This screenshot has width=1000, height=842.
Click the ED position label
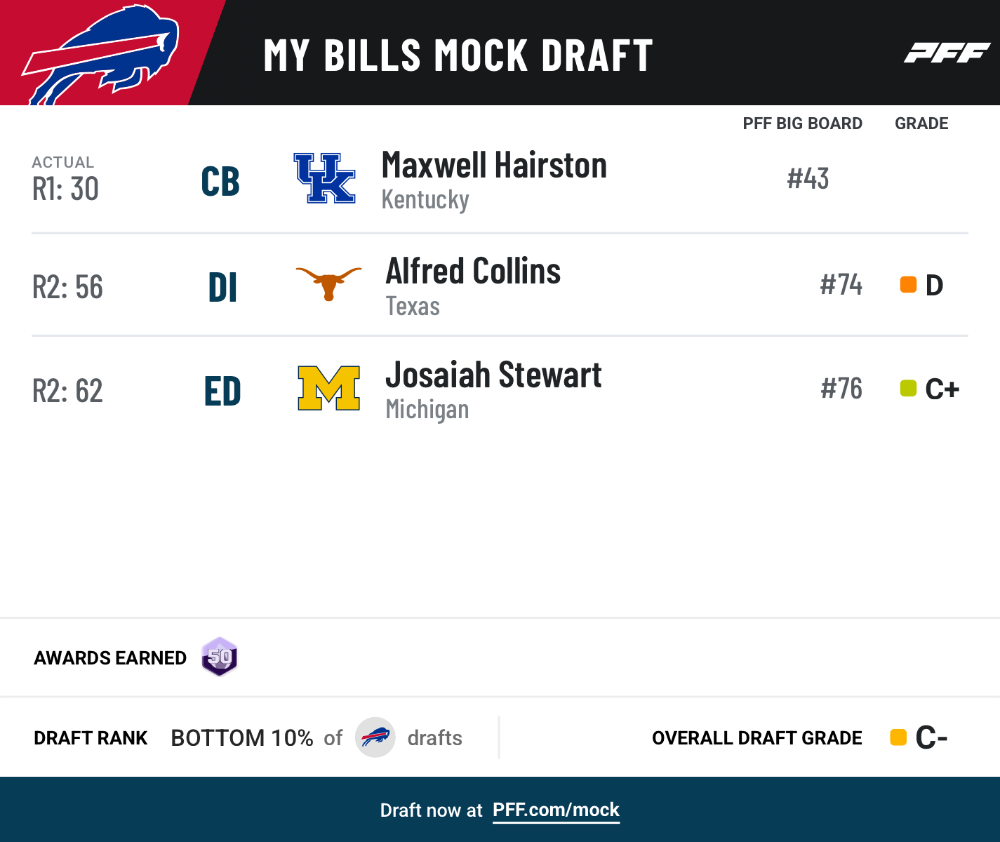(x=223, y=391)
